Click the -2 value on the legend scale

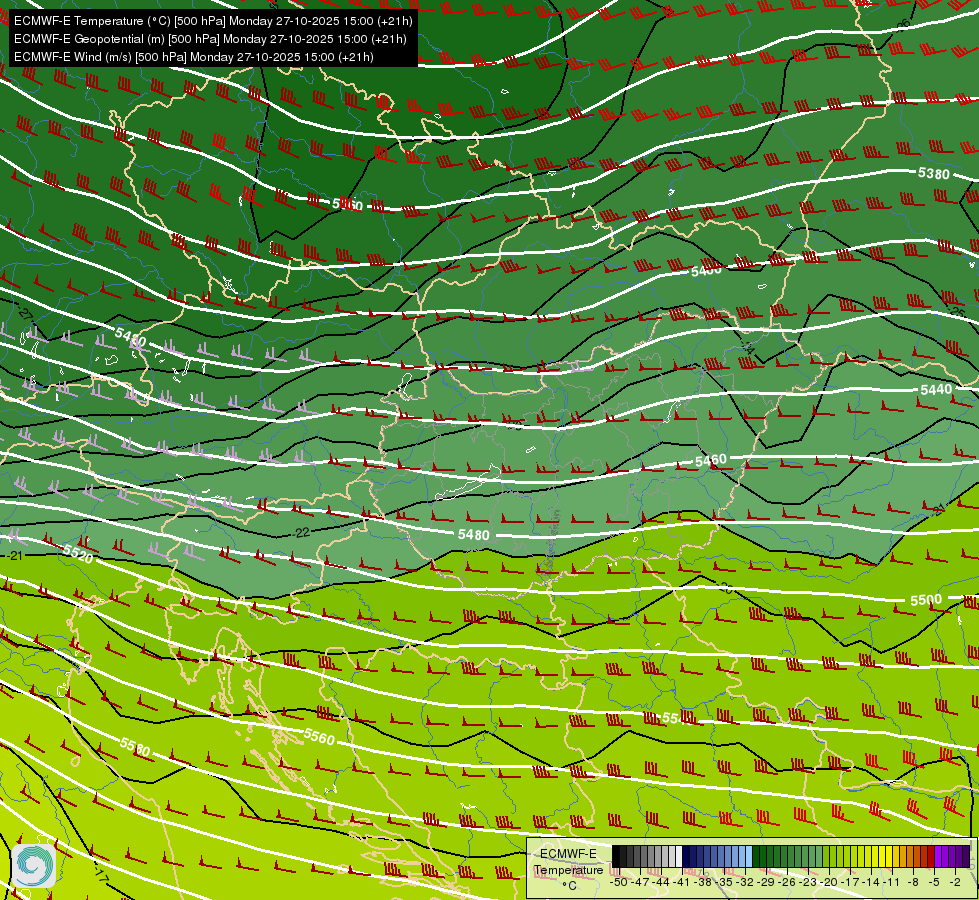[x=955, y=882]
